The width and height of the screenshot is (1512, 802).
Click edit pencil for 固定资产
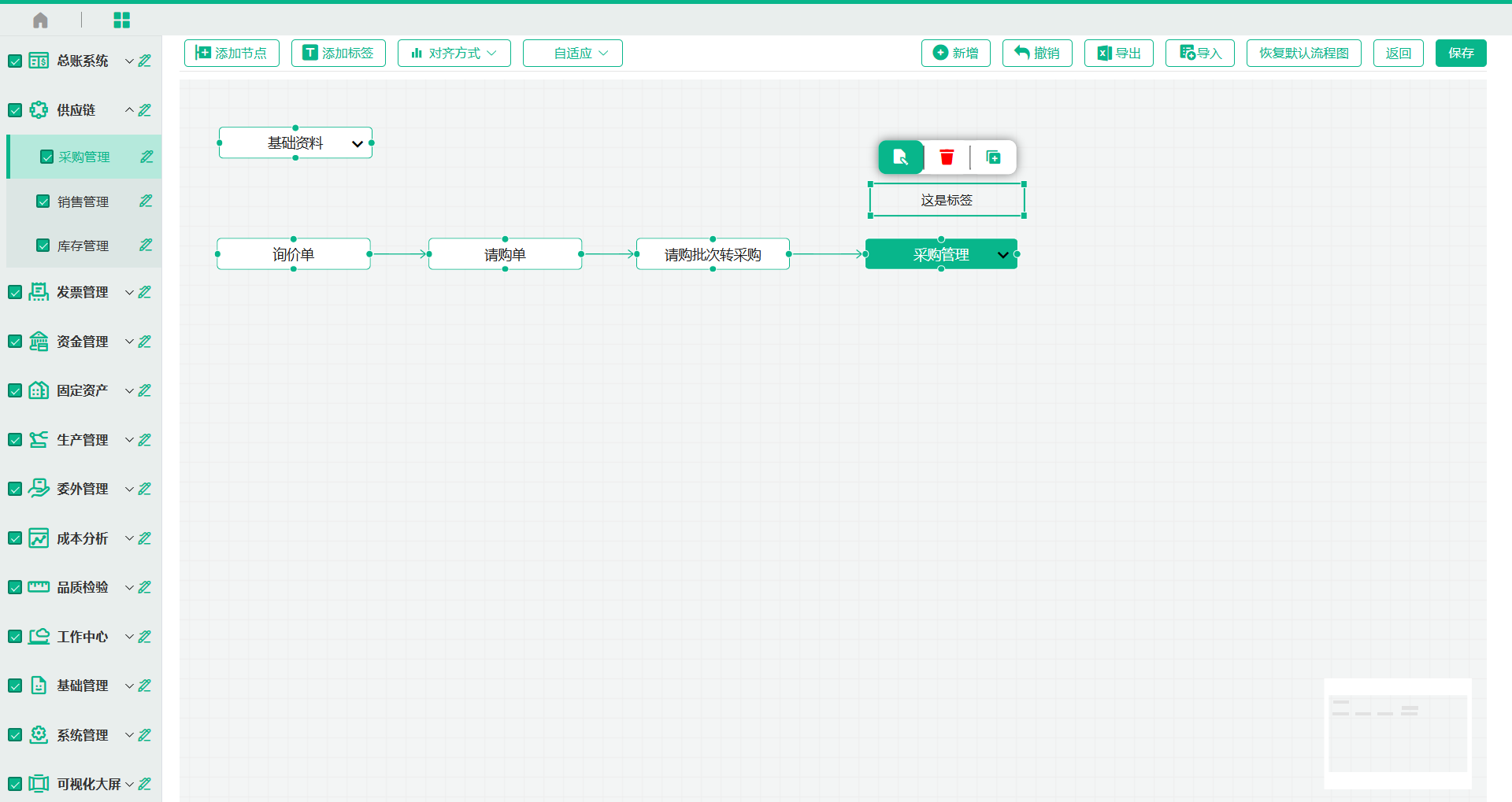click(145, 390)
